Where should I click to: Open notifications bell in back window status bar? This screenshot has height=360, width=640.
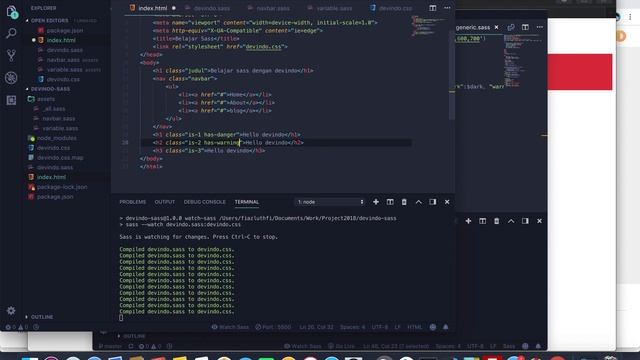tap(538, 346)
